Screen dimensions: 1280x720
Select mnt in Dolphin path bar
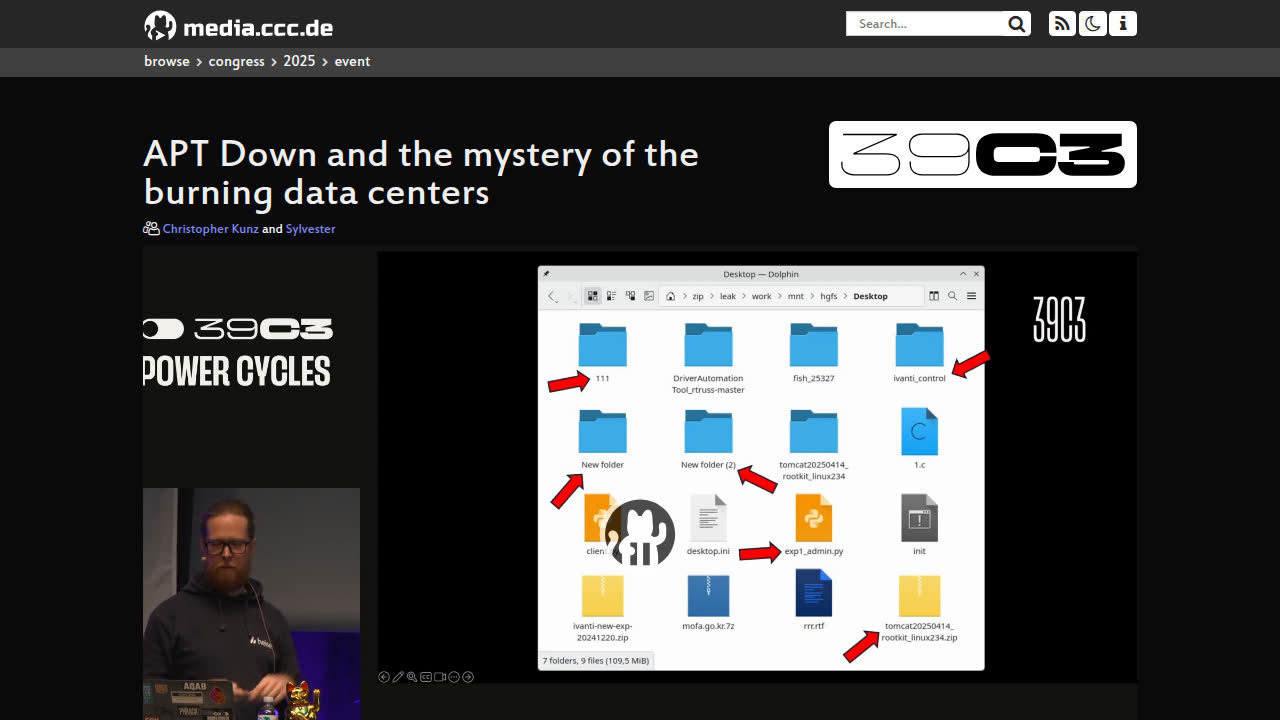(x=796, y=296)
